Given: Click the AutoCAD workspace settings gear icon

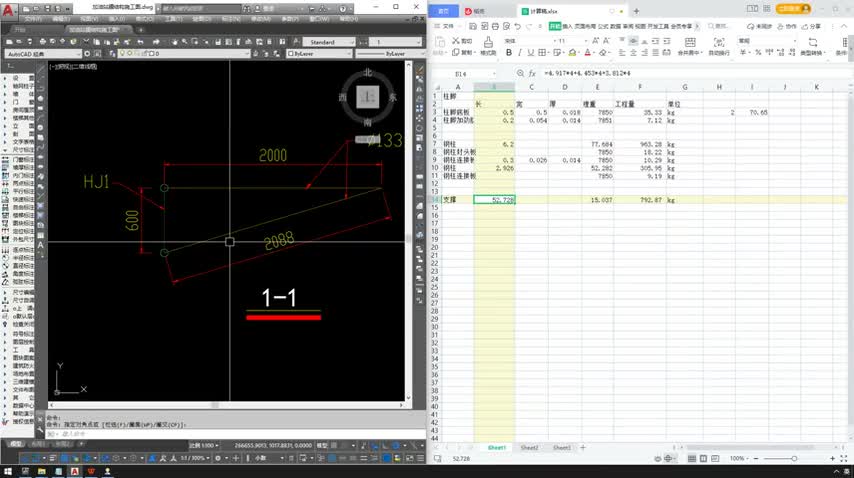Looking at the screenshot, I should [87, 54].
